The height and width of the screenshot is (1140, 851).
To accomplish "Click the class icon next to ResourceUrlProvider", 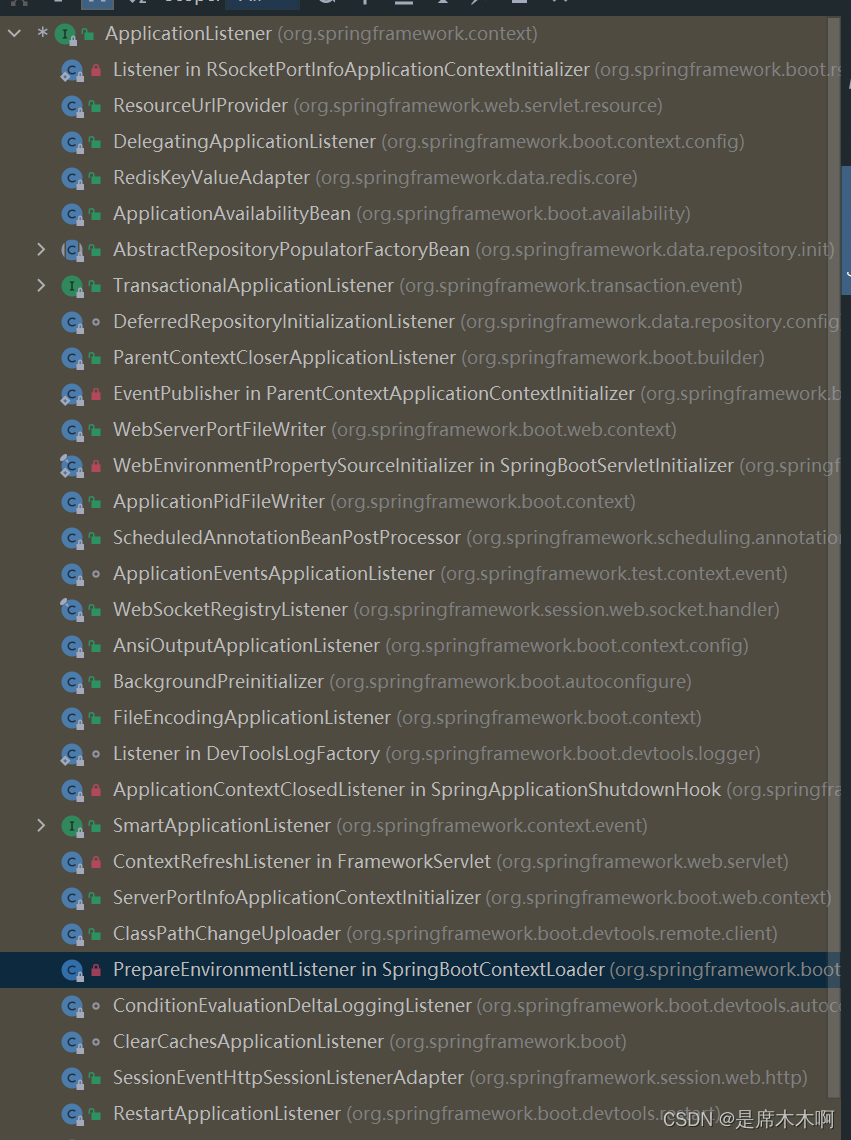I will tap(70, 105).
